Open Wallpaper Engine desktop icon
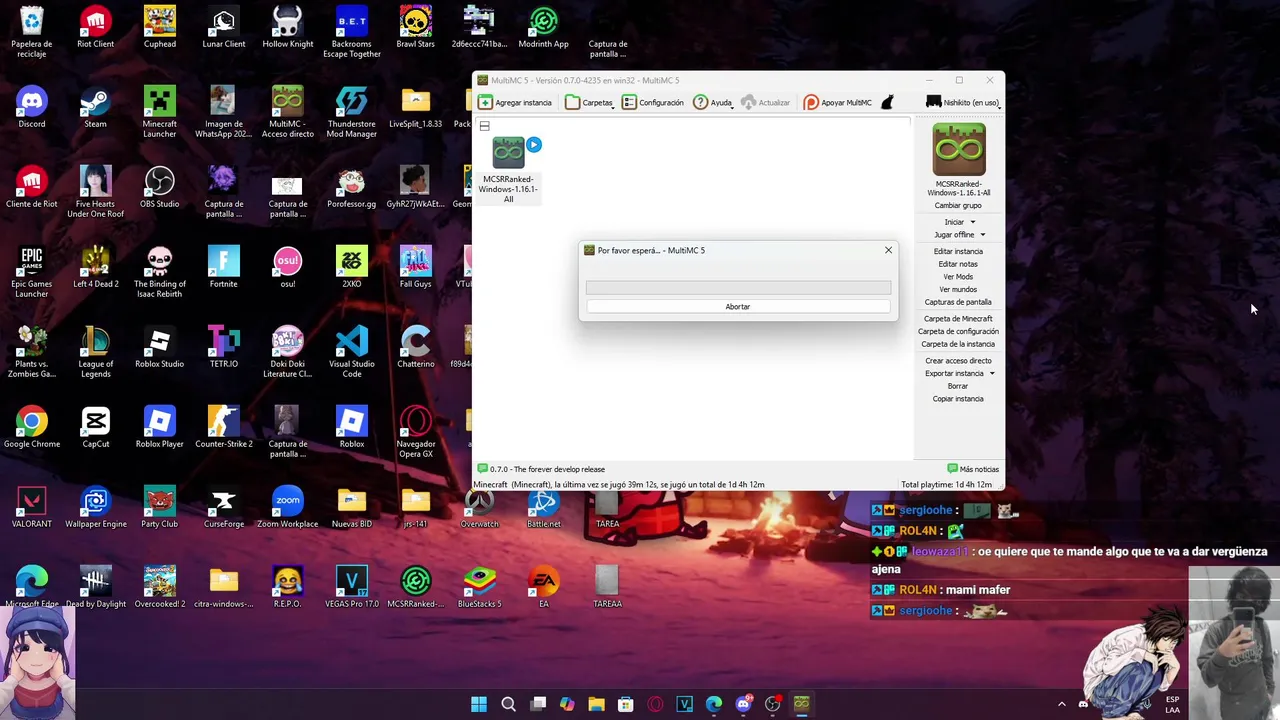The image size is (1280, 720). pyautogui.click(x=96, y=508)
